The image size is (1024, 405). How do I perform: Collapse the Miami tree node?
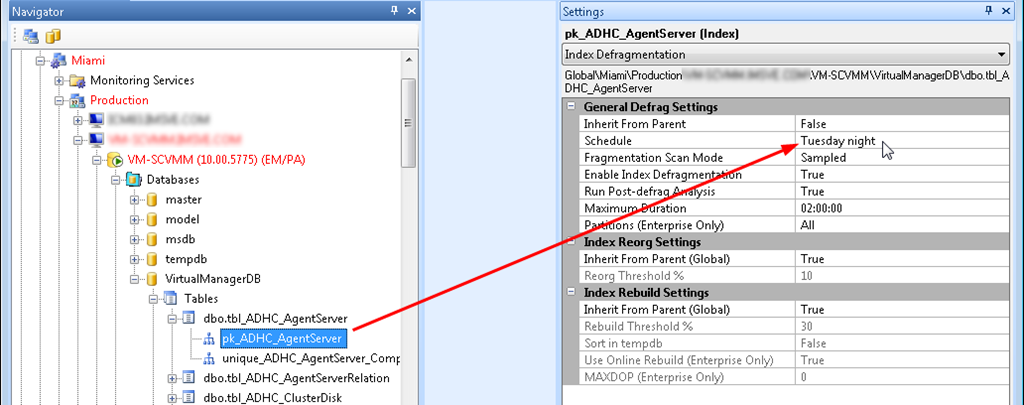(x=42, y=61)
